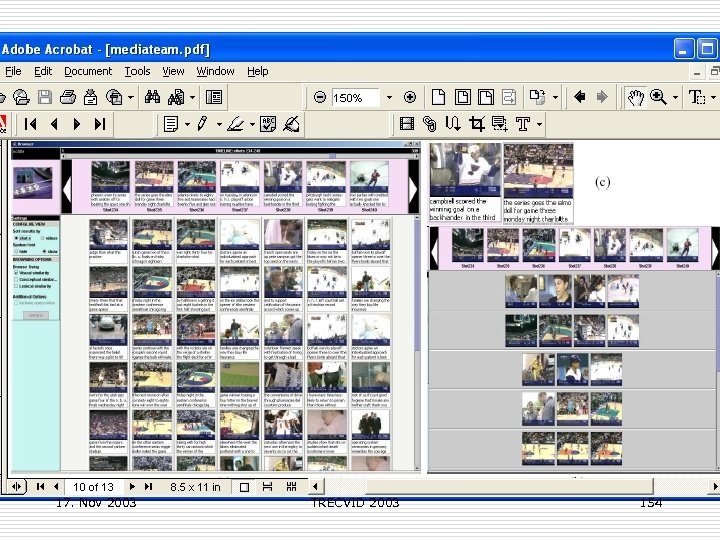Toggle the navigation pane icon
The image size is (720, 540).
214,97
